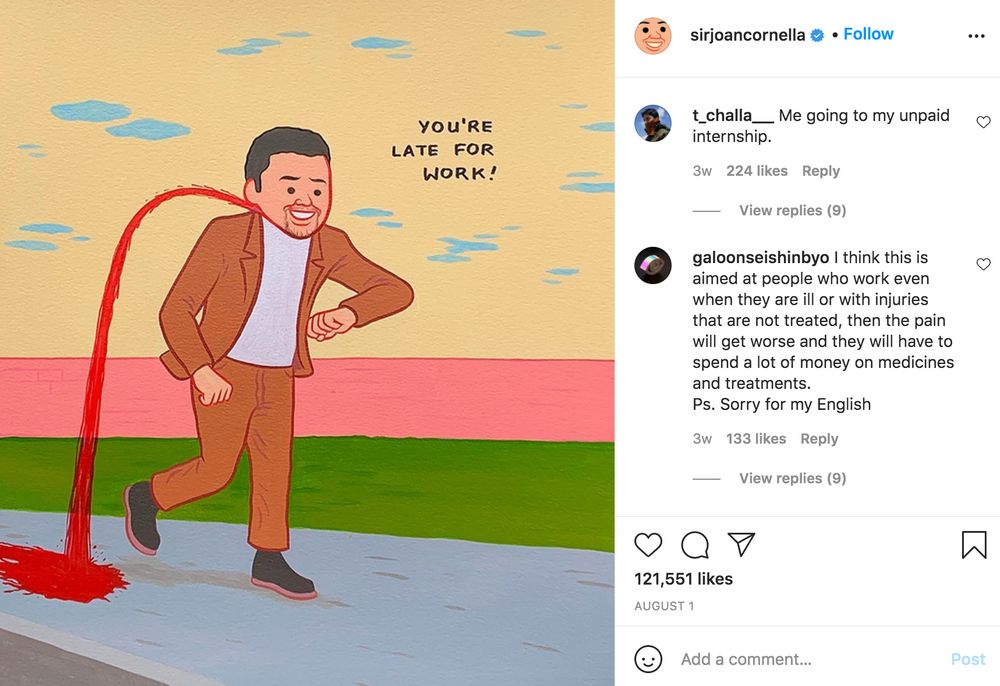Screen dimensions: 1000x686
Task: Share the post with the paper plane icon
Action: [x=741, y=544]
